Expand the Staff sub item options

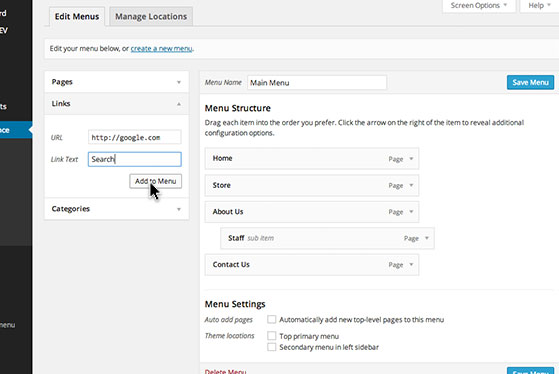click(x=427, y=238)
